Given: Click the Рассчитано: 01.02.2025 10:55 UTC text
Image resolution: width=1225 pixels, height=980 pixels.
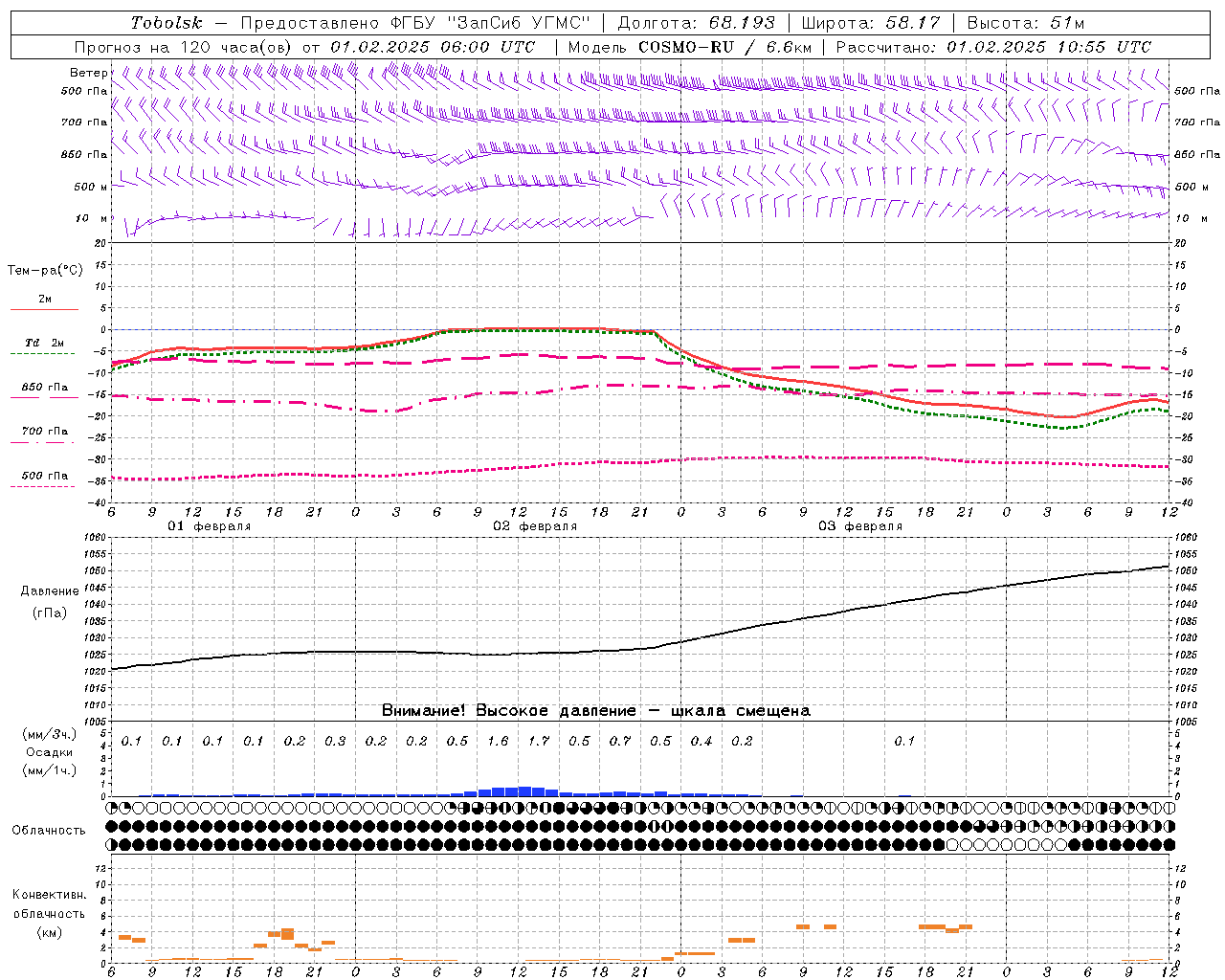Looking at the screenshot, I should coord(994,47).
